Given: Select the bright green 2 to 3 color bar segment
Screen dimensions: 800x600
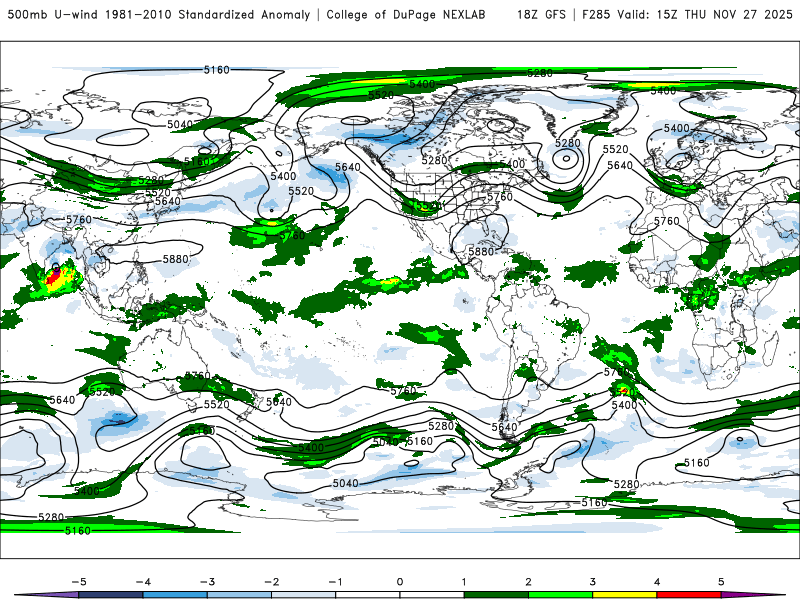Looking at the screenshot, I should pyautogui.click(x=561, y=595).
